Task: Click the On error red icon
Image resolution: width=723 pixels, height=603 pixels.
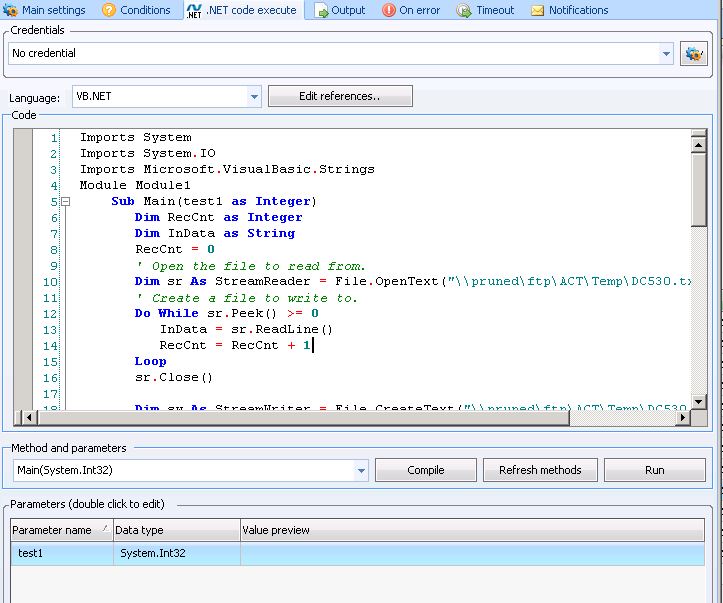Action: pyautogui.click(x=388, y=10)
